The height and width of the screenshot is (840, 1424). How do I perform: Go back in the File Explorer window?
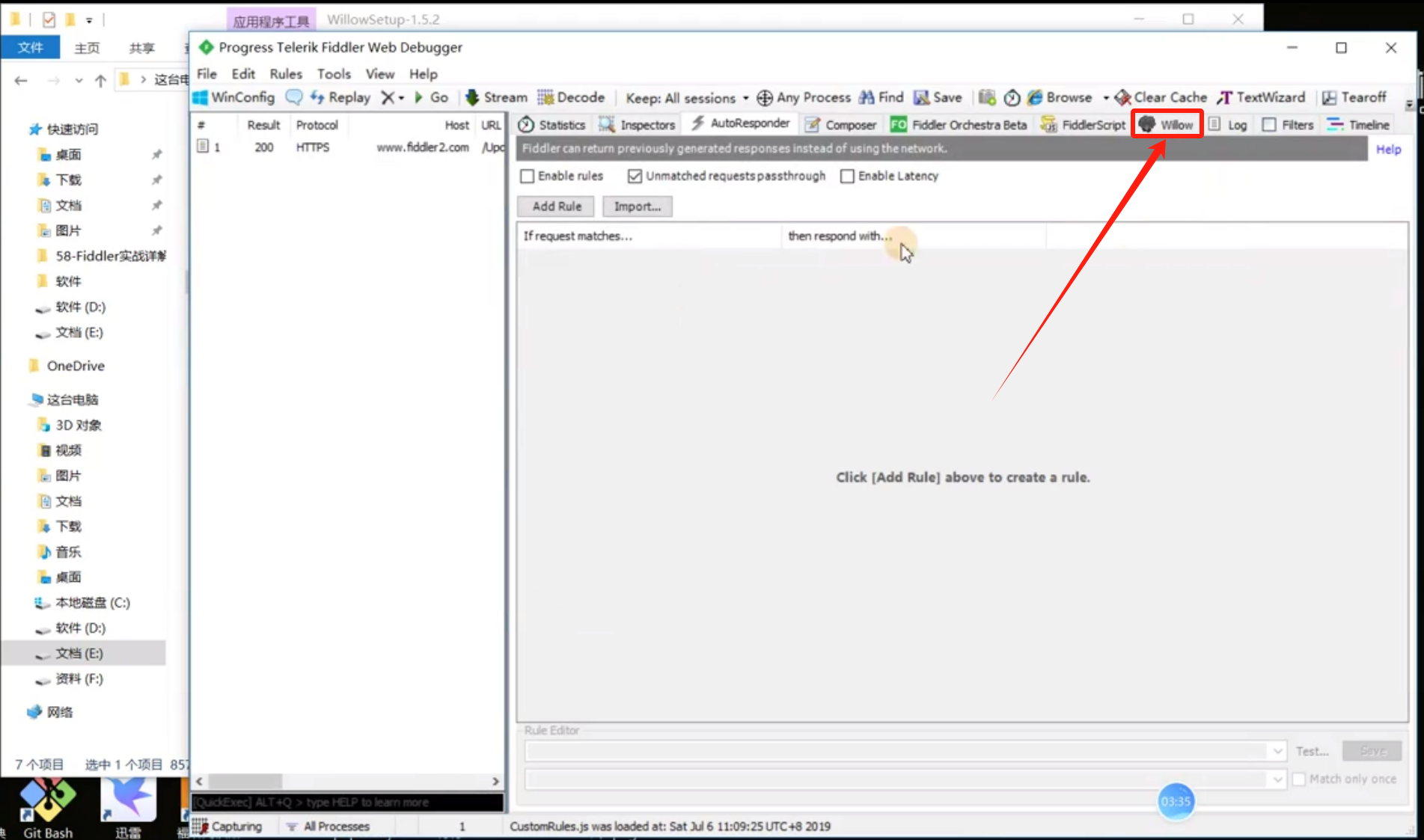click(21, 80)
